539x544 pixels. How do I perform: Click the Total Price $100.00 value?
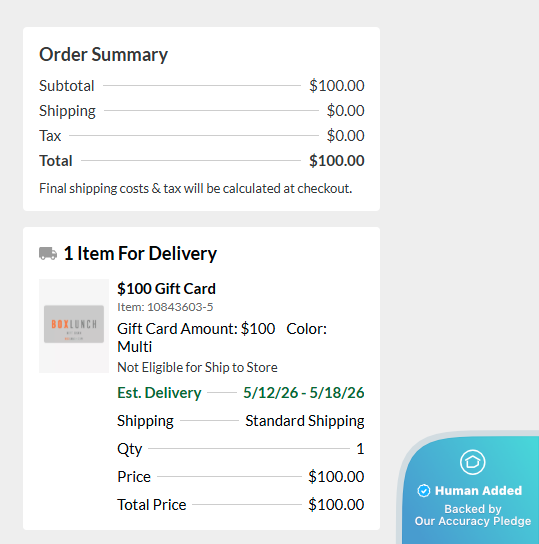point(336,505)
